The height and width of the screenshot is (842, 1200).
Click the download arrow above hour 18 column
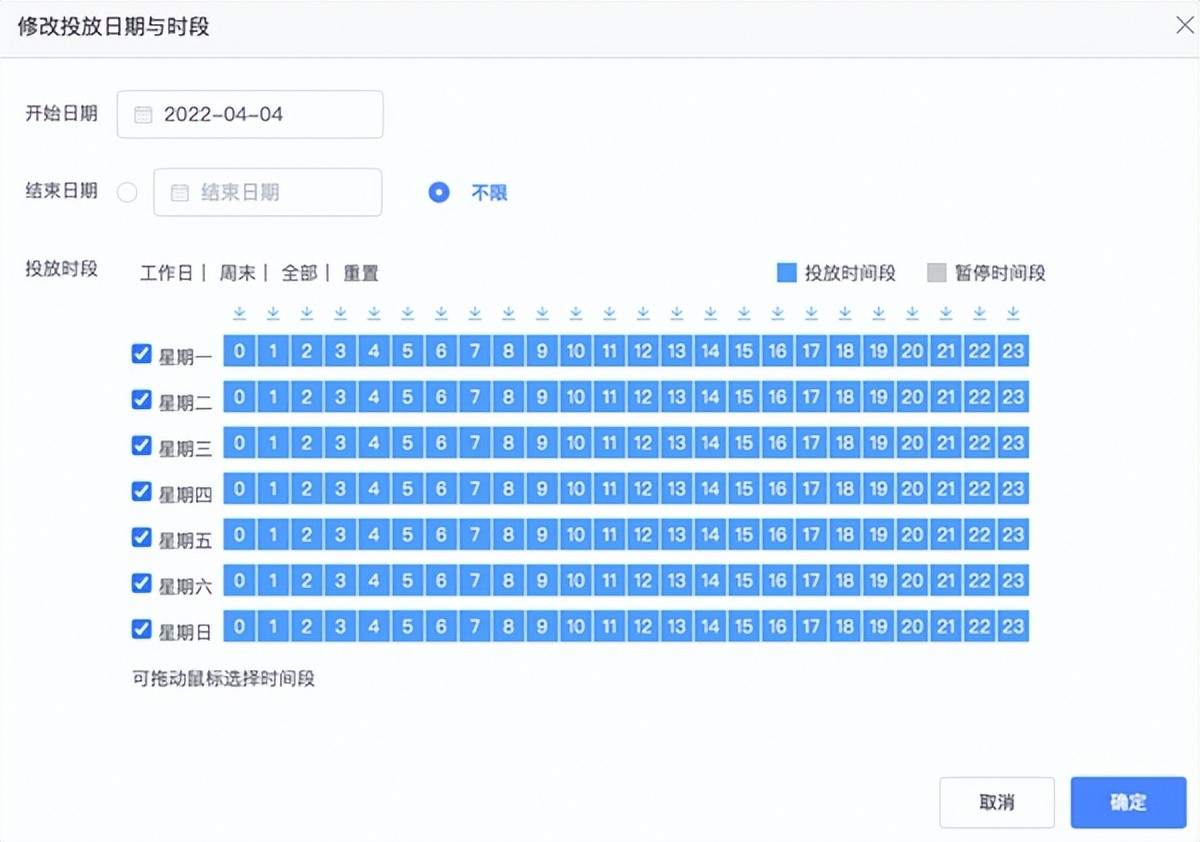(x=845, y=313)
